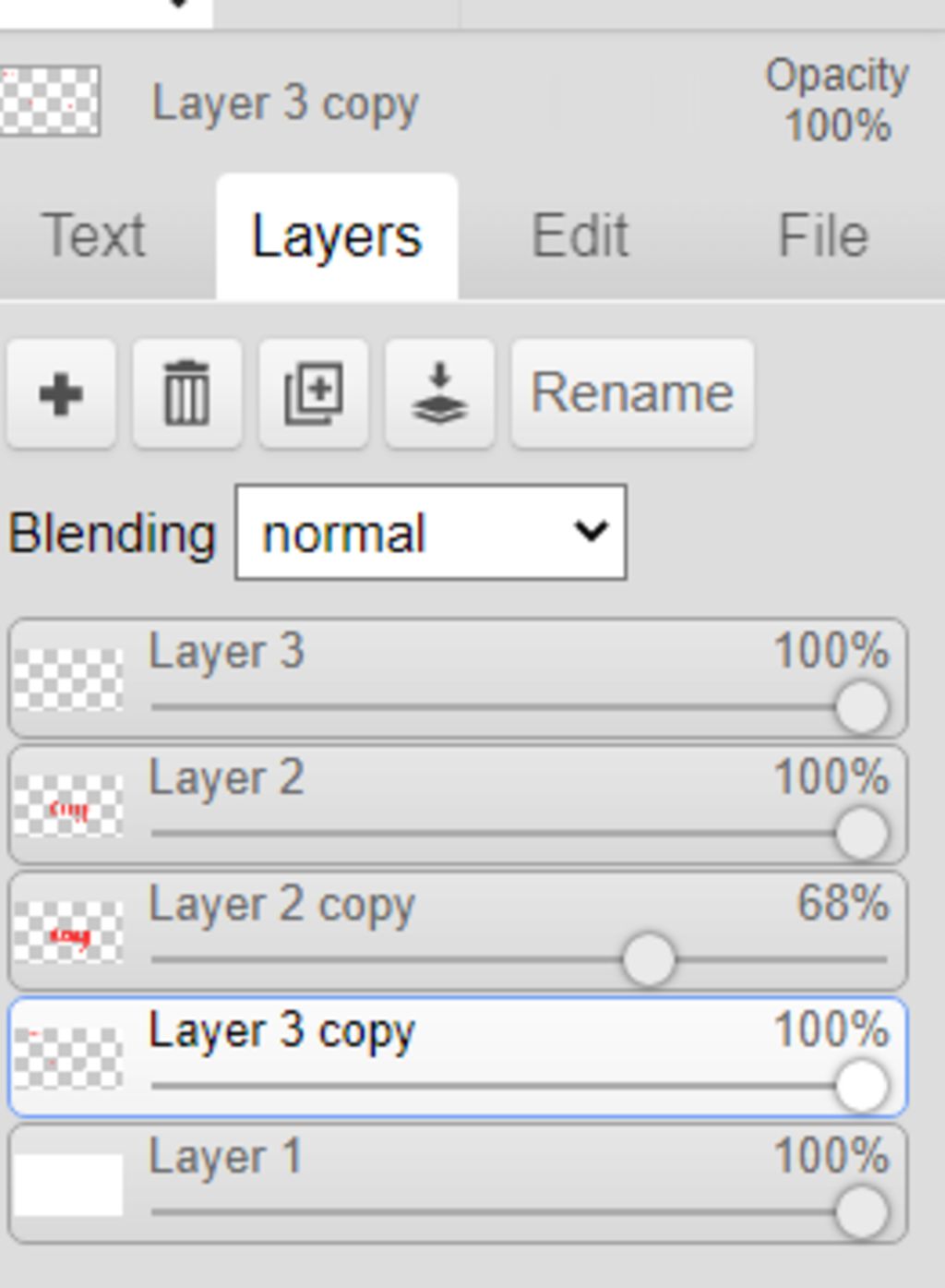Click the Opacity 100% label in header
Viewport: 945px width, 1288px height.
pyautogui.click(x=836, y=101)
